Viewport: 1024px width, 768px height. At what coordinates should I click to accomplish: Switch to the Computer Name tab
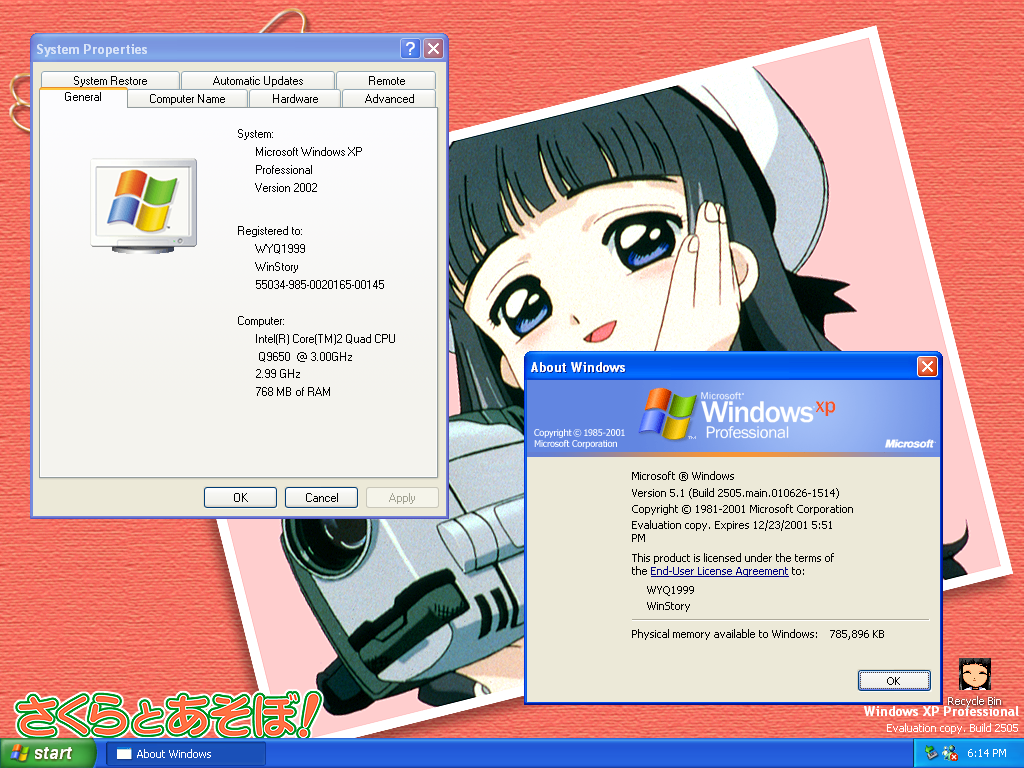point(187,99)
